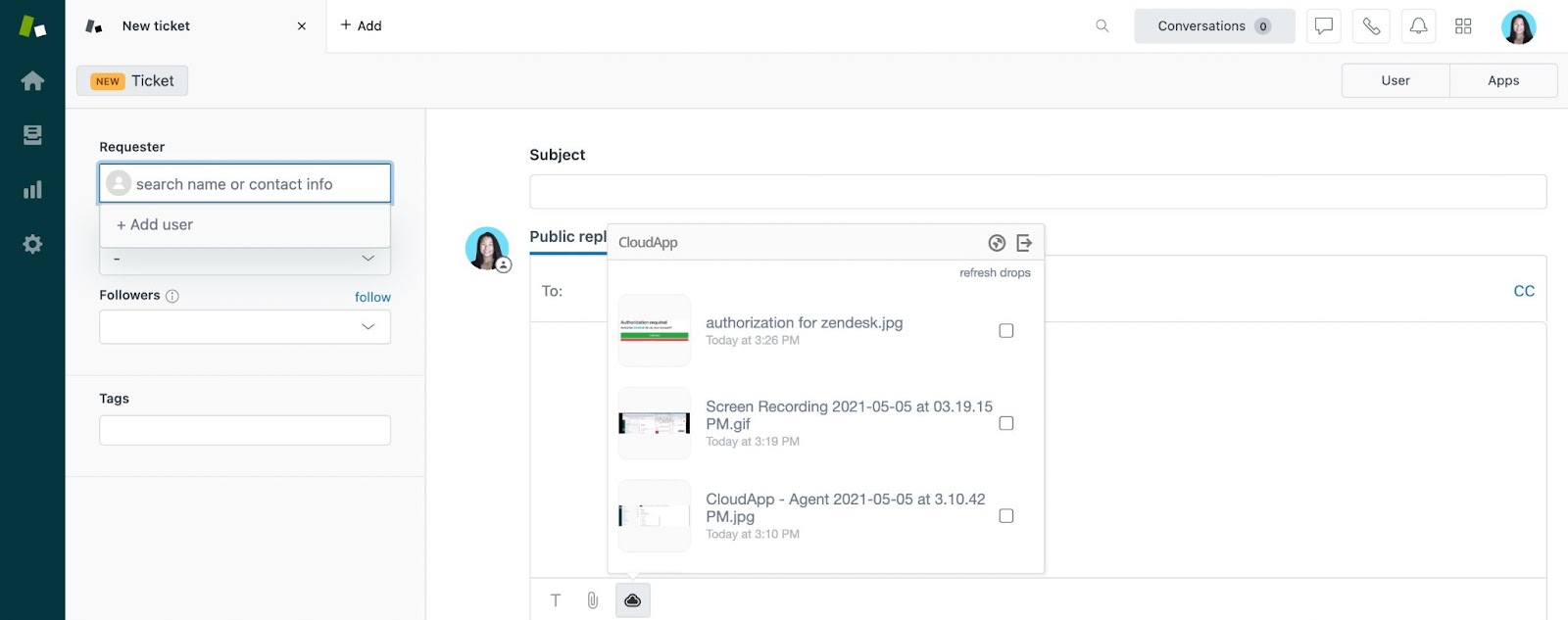Viewport: 1568px width, 620px height.
Task: Open notifications bell icon
Action: pos(1418,26)
